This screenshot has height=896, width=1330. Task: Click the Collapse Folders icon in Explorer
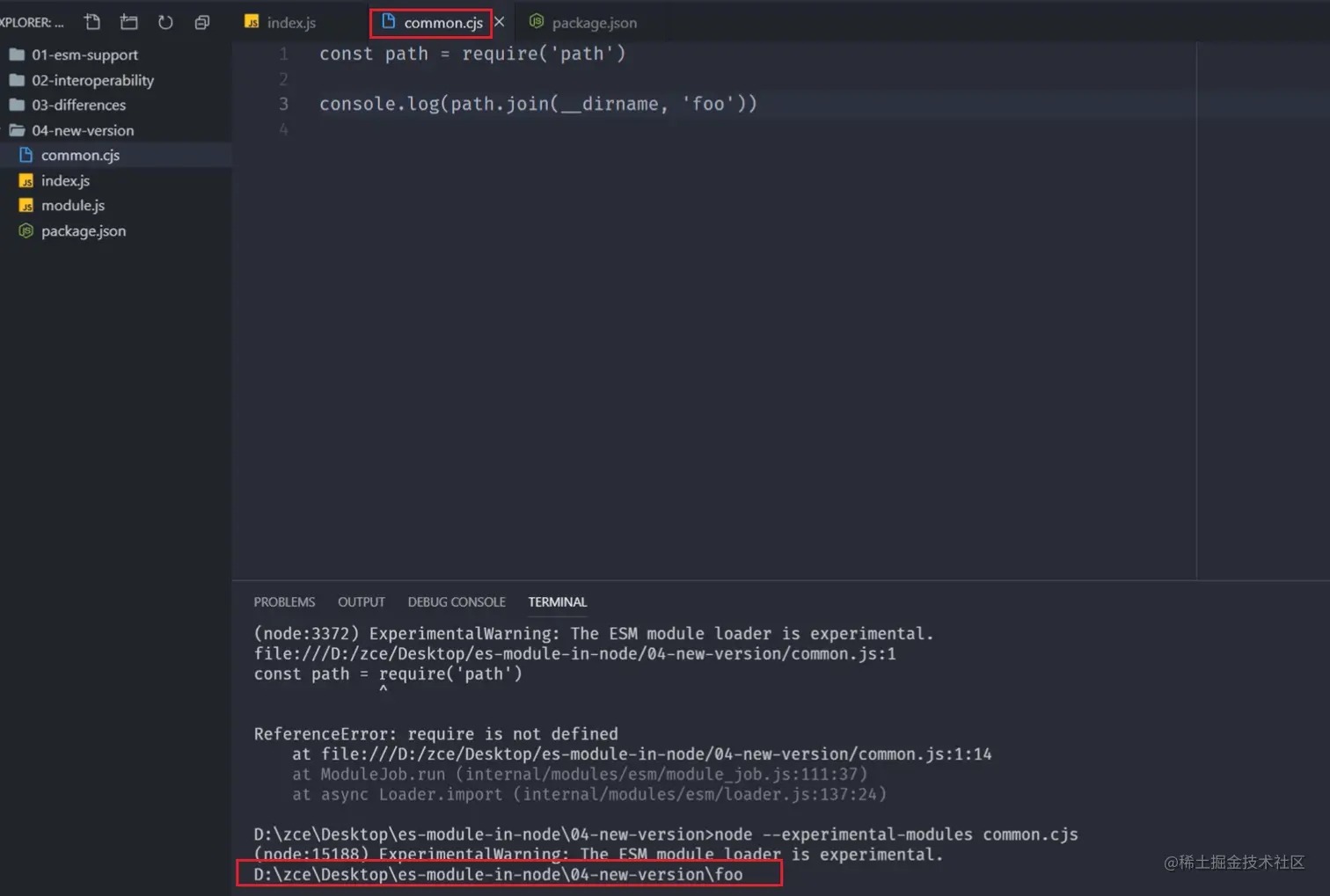201,22
